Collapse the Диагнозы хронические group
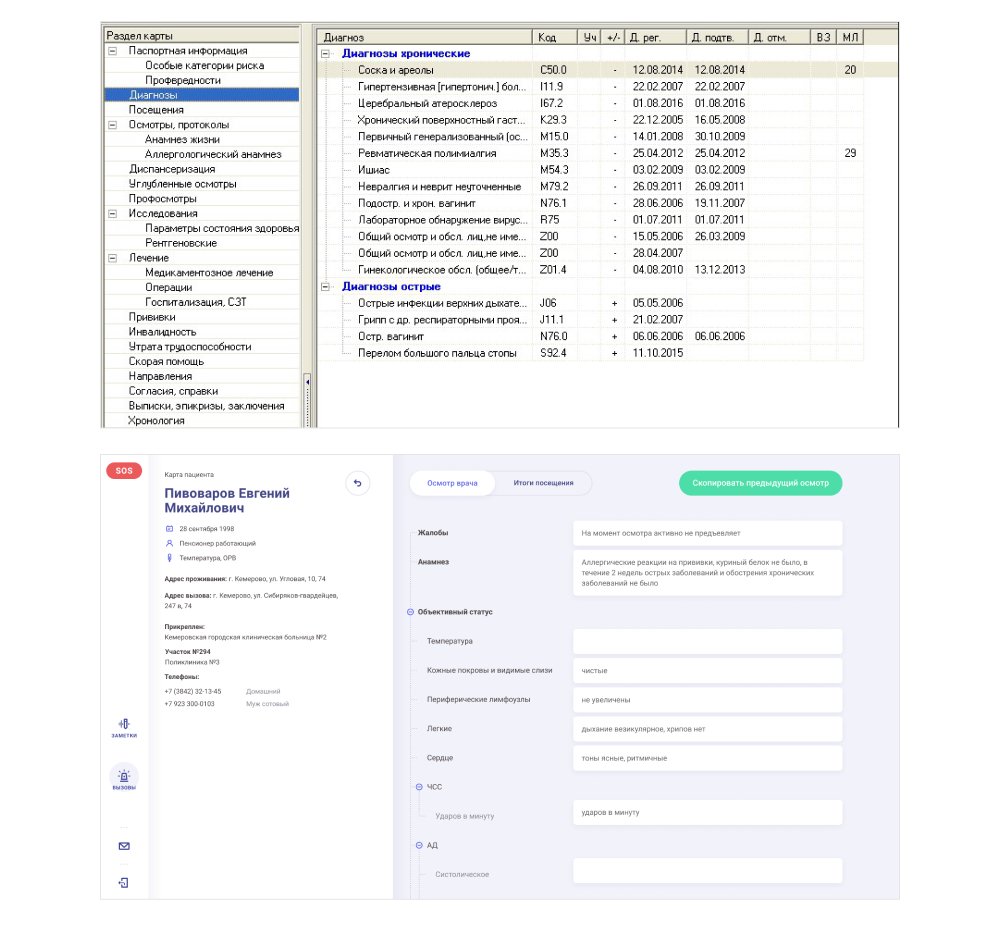Viewport: 1000px width, 927px height. 325,54
